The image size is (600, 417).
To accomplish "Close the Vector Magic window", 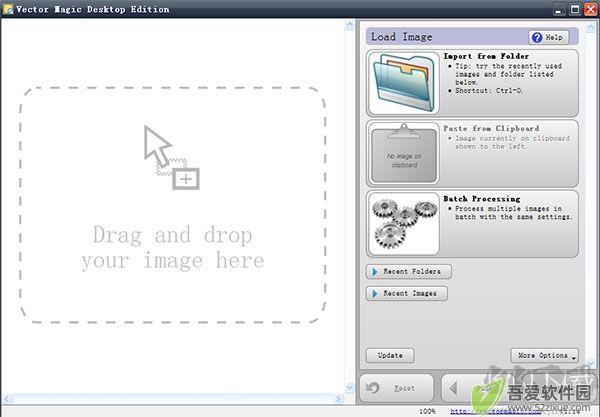I will click(590, 9).
